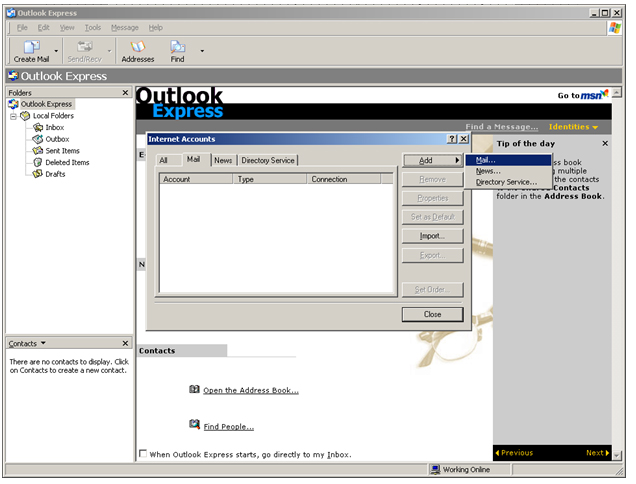Click the Send/Recv toolbar icon
Screen dimensions: 636x484
click(84, 47)
